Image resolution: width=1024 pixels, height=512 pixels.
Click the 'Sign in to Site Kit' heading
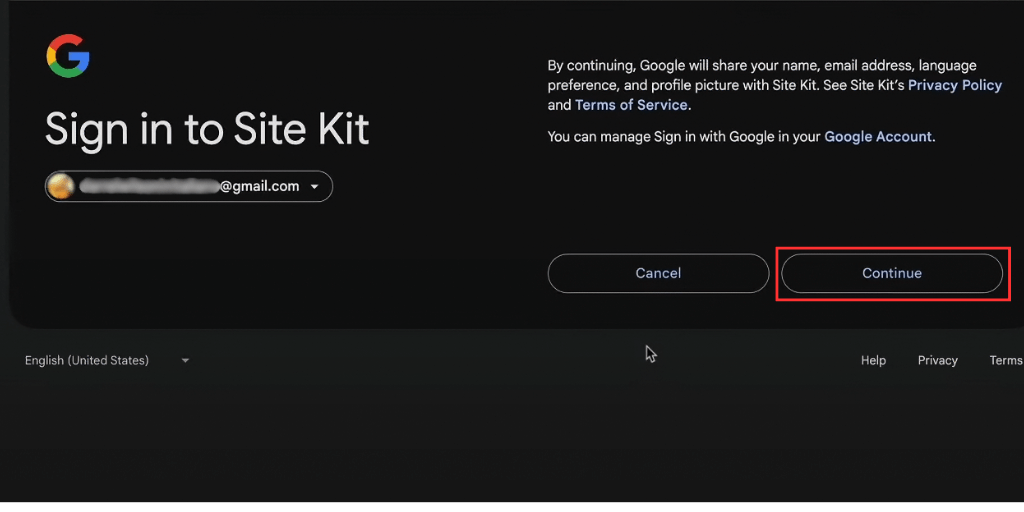(207, 129)
